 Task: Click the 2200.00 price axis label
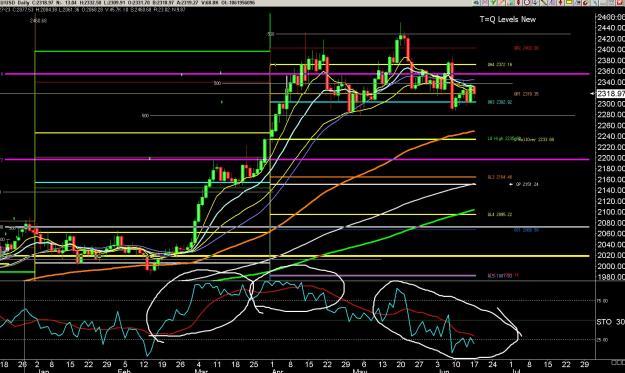pos(611,158)
